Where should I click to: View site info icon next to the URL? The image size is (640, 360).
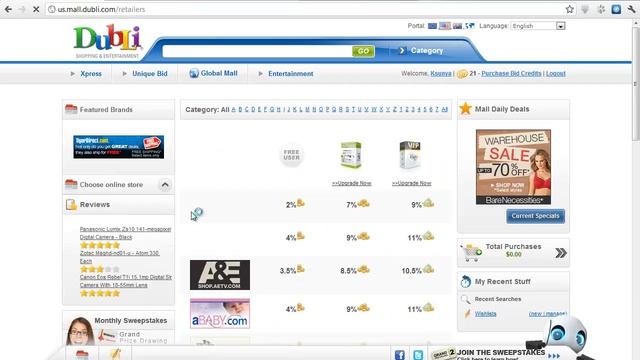(x=51, y=9)
